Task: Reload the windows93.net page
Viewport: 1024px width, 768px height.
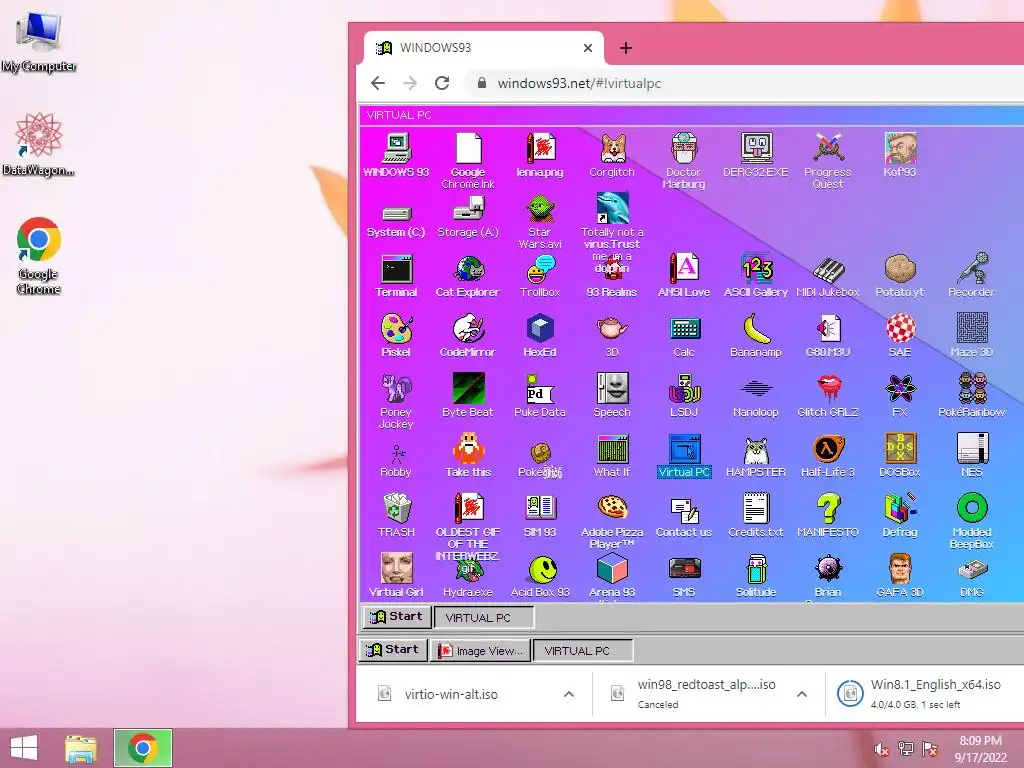Action: [x=442, y=83]
